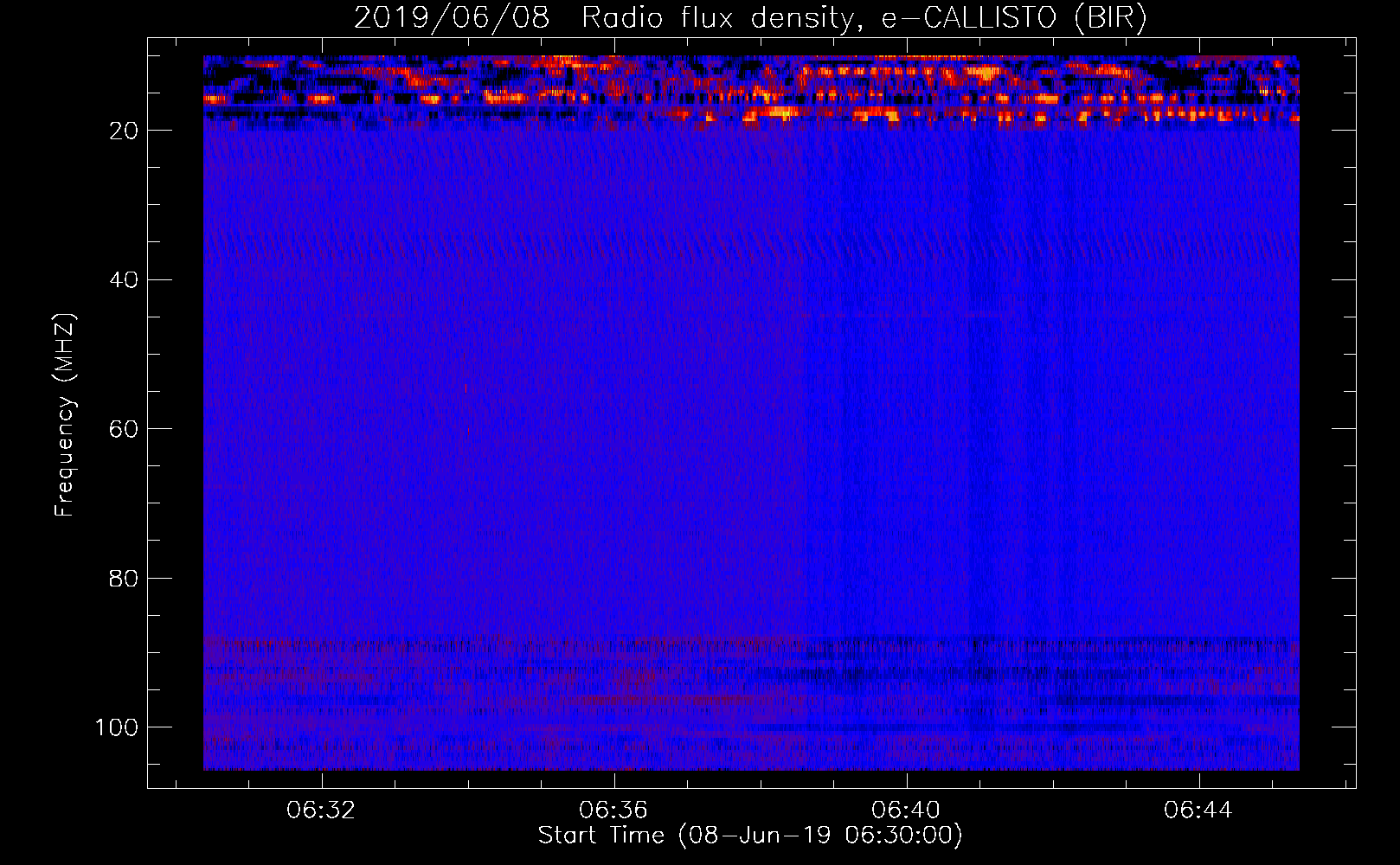This screenshot has height=865, width=1400.
Task: Click the '60' frequency tick label
Action: click(124, 429)
